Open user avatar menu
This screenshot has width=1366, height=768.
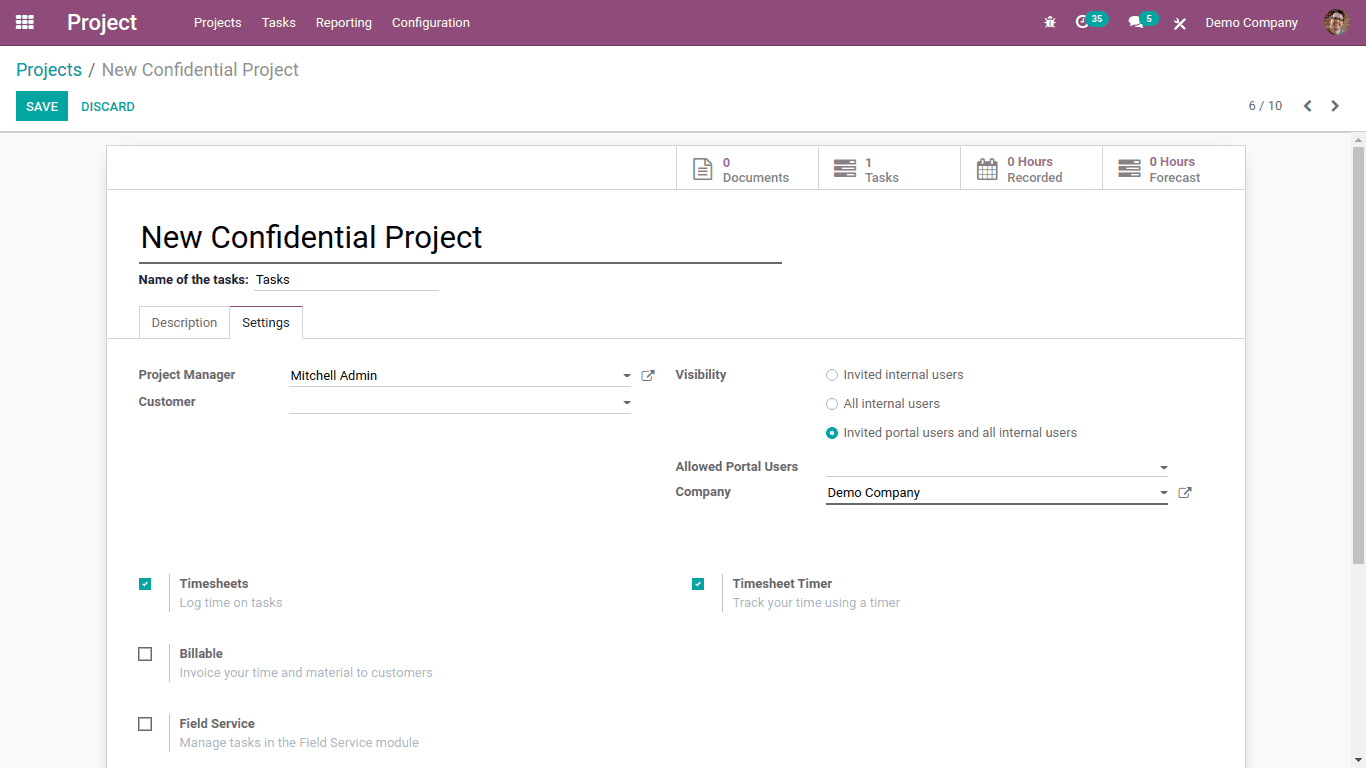click(x=1336, y=22)
